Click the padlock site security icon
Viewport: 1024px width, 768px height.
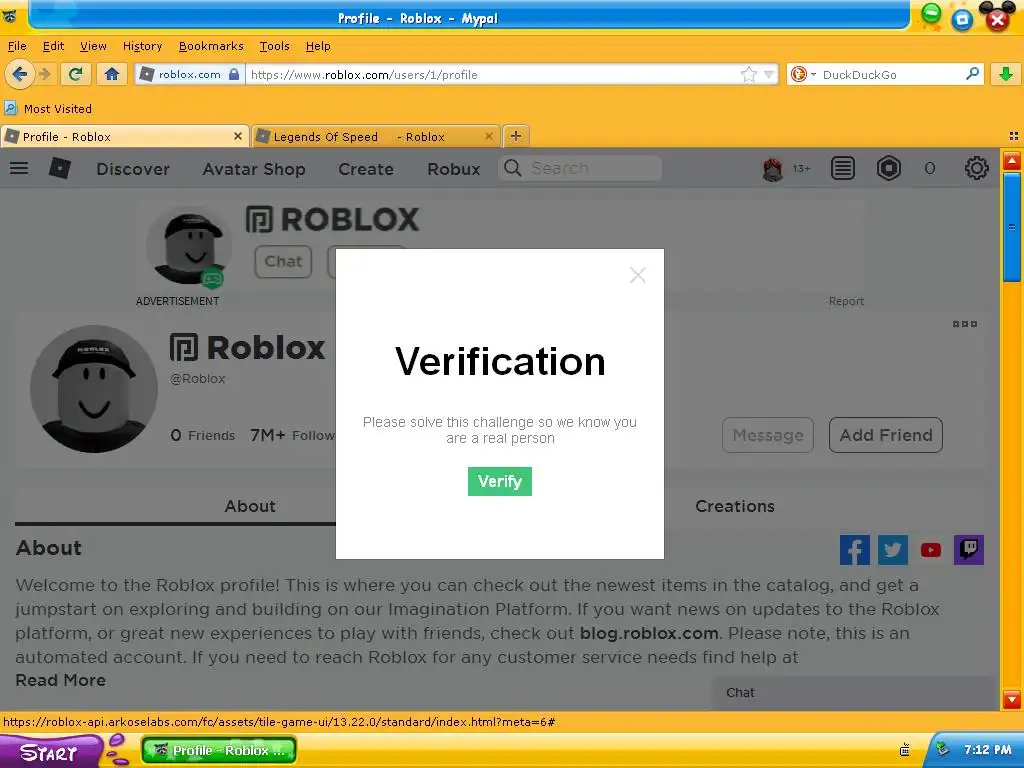pyautogui.click(x=234, y=74)
